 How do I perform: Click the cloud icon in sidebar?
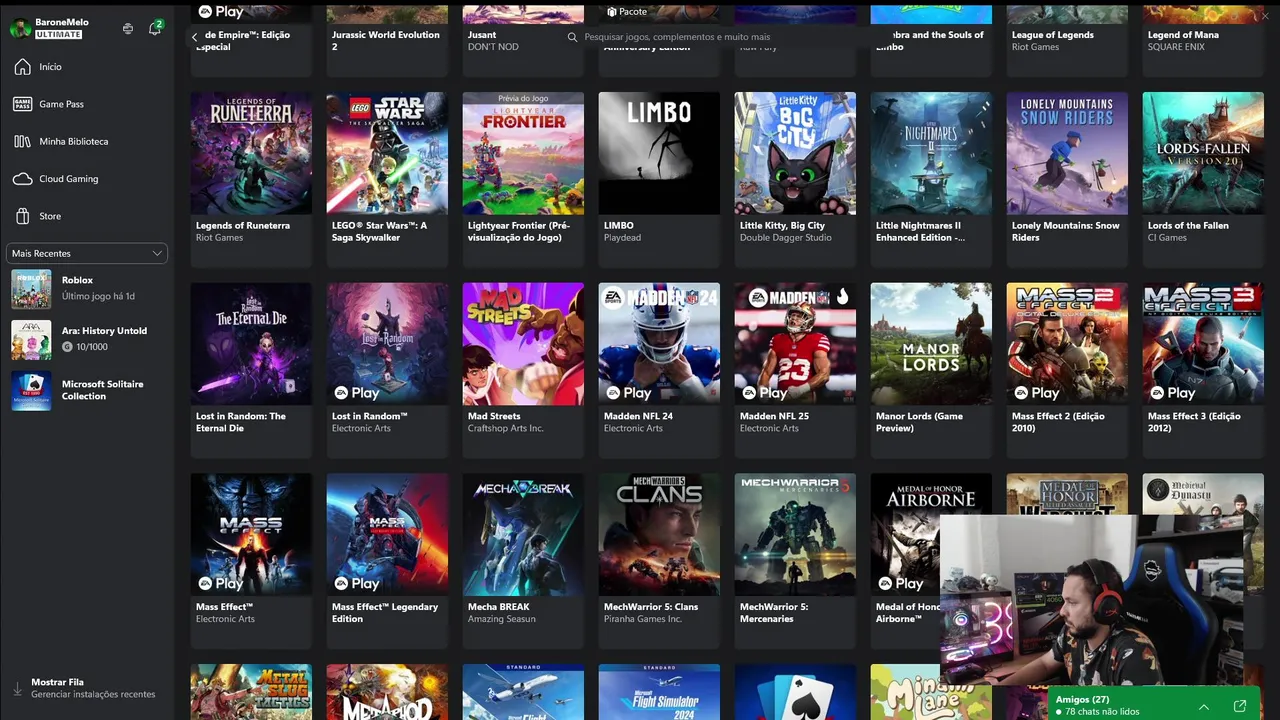(x=22, y=179)
